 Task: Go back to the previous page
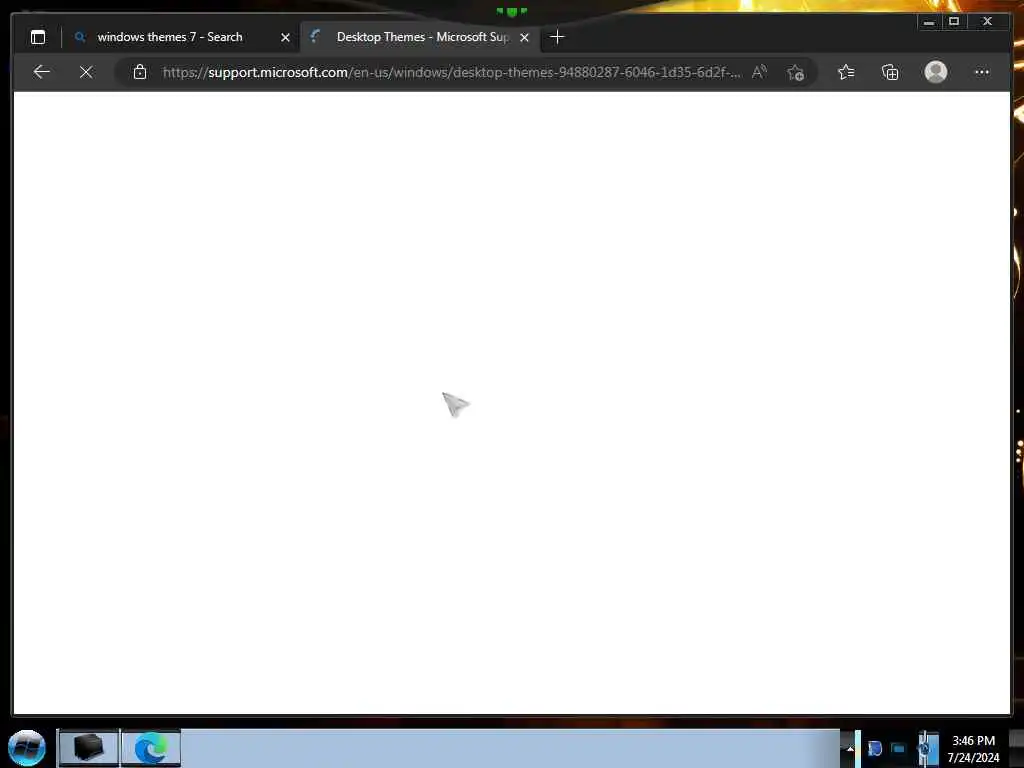[41, 72]
